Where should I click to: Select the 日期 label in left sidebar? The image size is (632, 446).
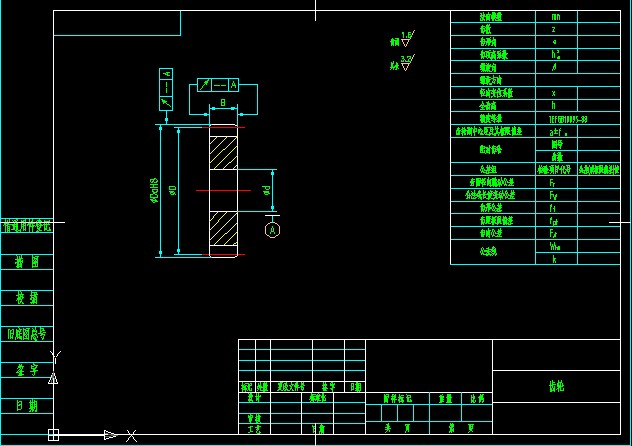(27, 405)
